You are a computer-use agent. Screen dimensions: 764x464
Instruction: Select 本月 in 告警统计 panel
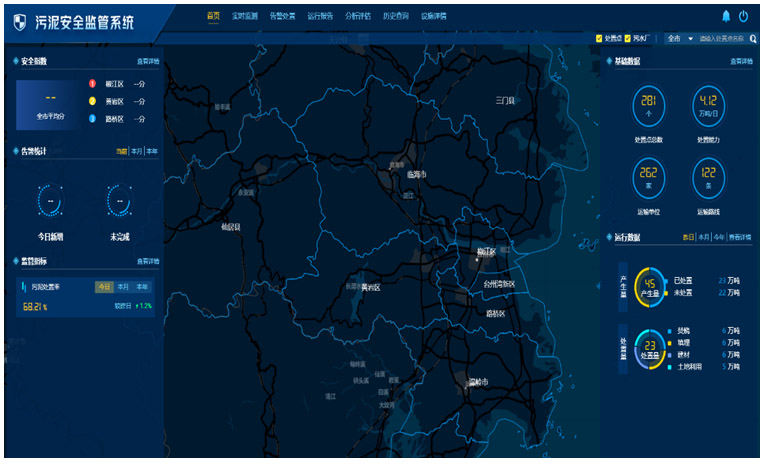coord(136,151)
